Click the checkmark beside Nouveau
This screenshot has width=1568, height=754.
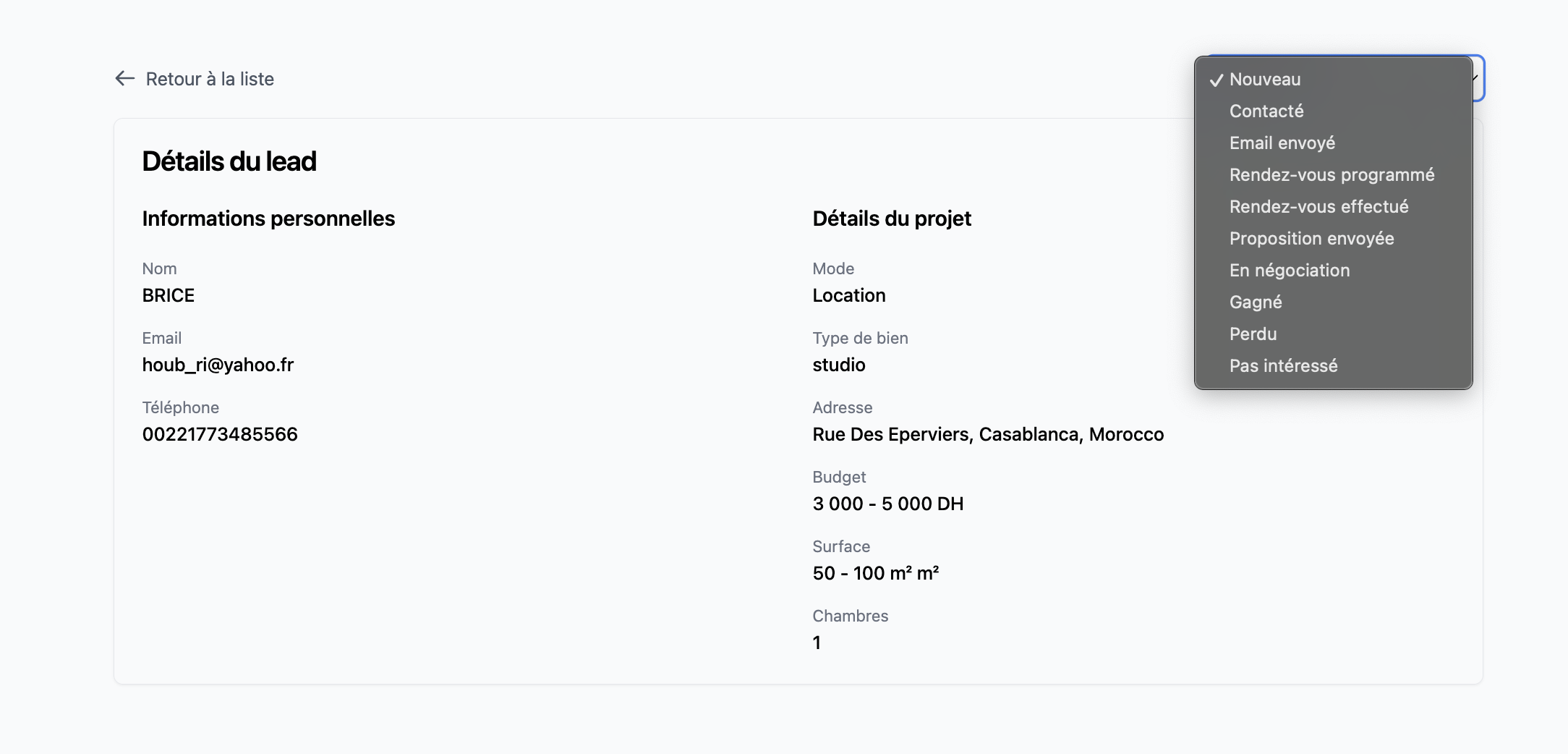[x=1217, y=80]
